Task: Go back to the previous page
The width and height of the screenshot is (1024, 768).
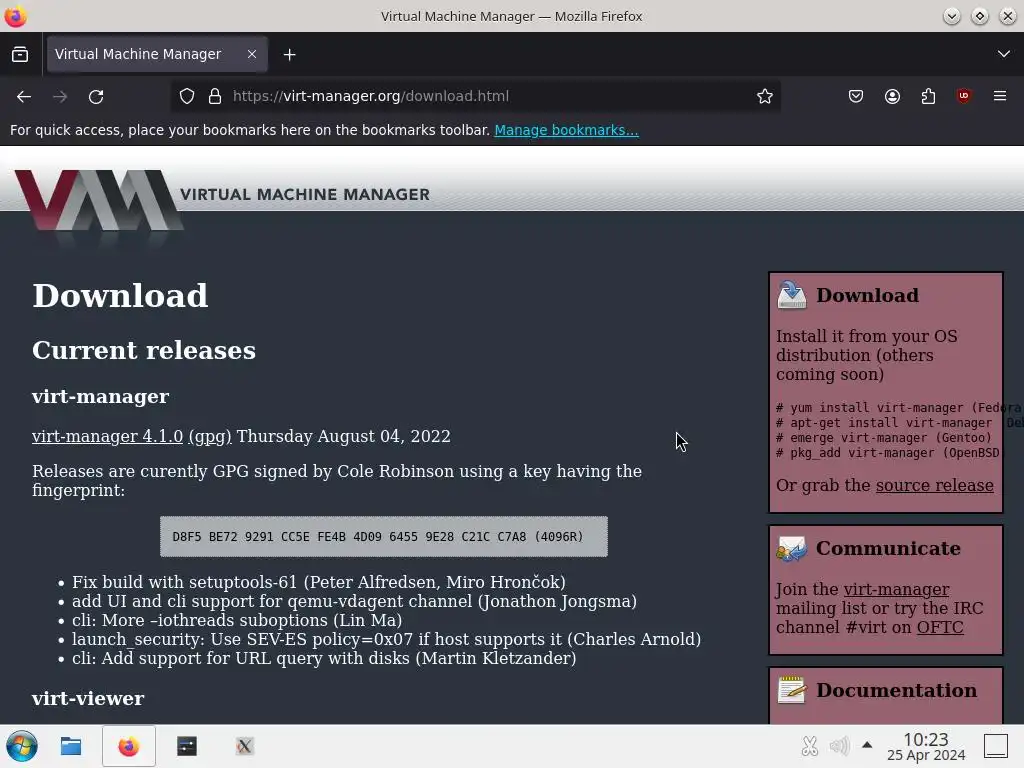Action: click(24, 97)
